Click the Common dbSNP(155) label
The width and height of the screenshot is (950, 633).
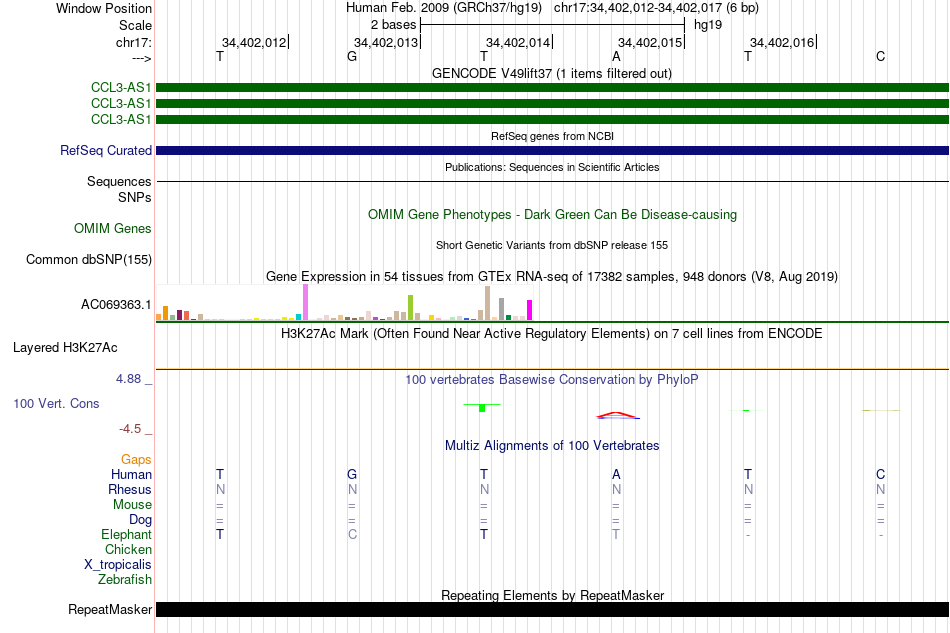[89, 259]
